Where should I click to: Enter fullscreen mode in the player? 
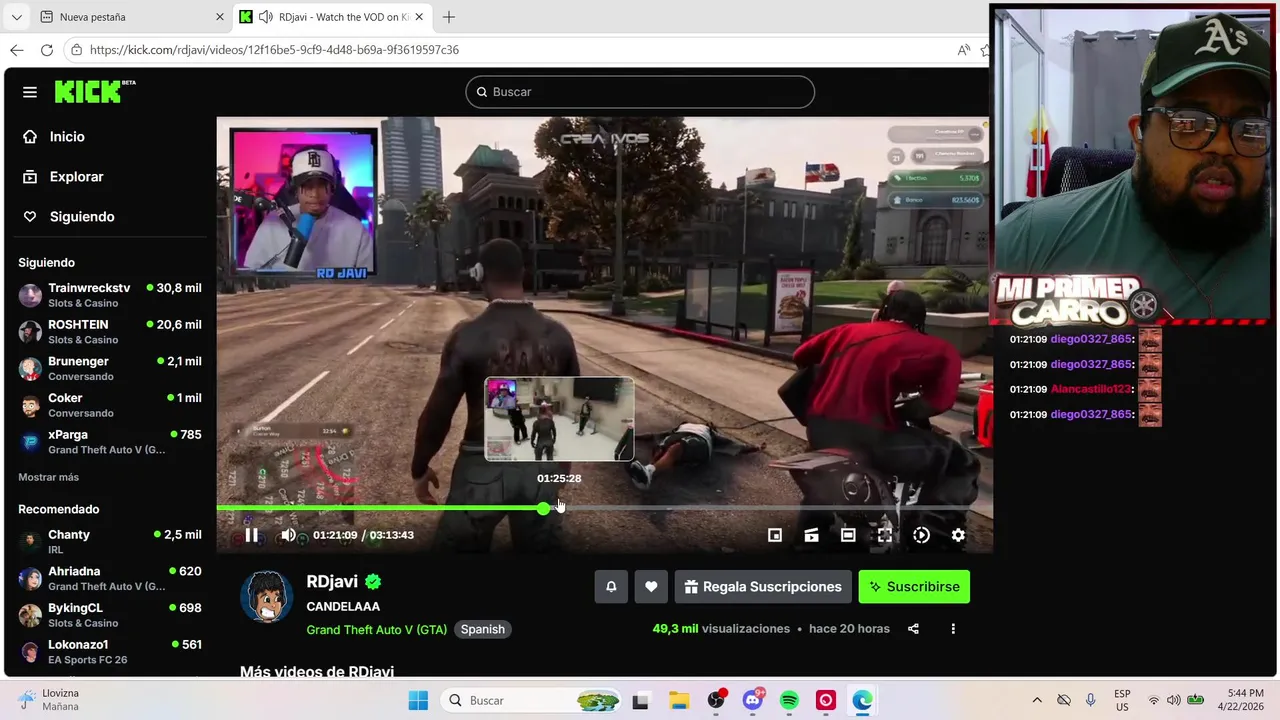point(885,535)
